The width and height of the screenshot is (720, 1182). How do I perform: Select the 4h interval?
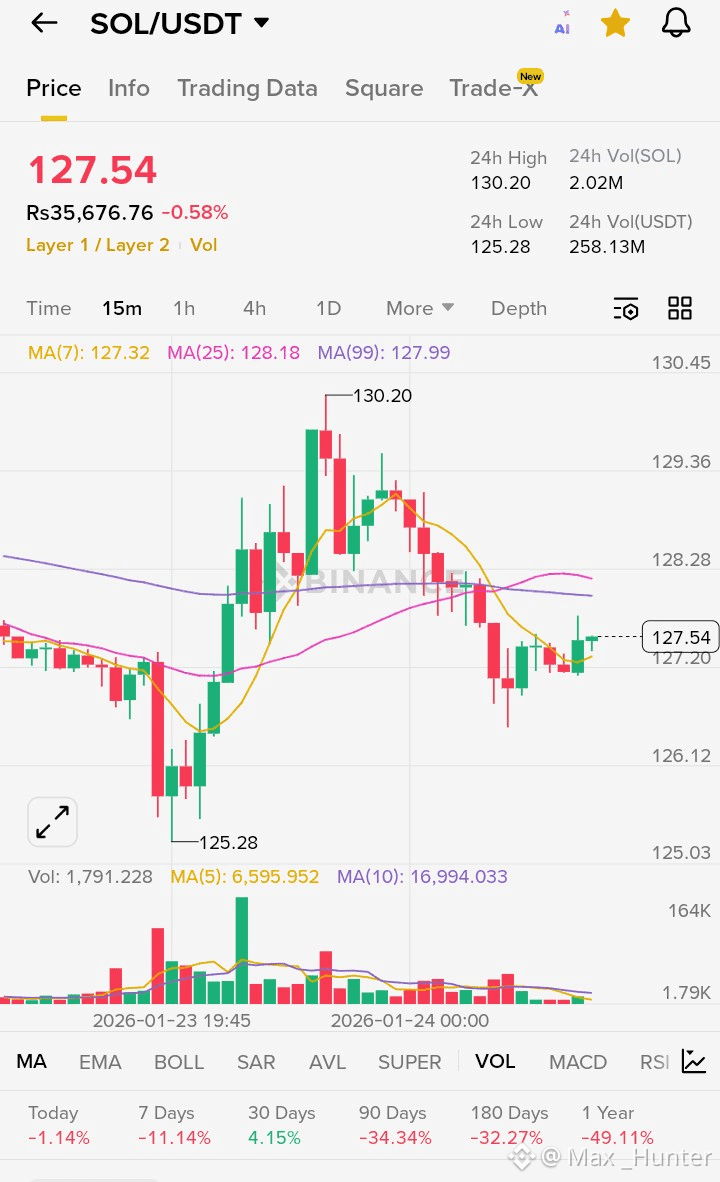point(254,308)
